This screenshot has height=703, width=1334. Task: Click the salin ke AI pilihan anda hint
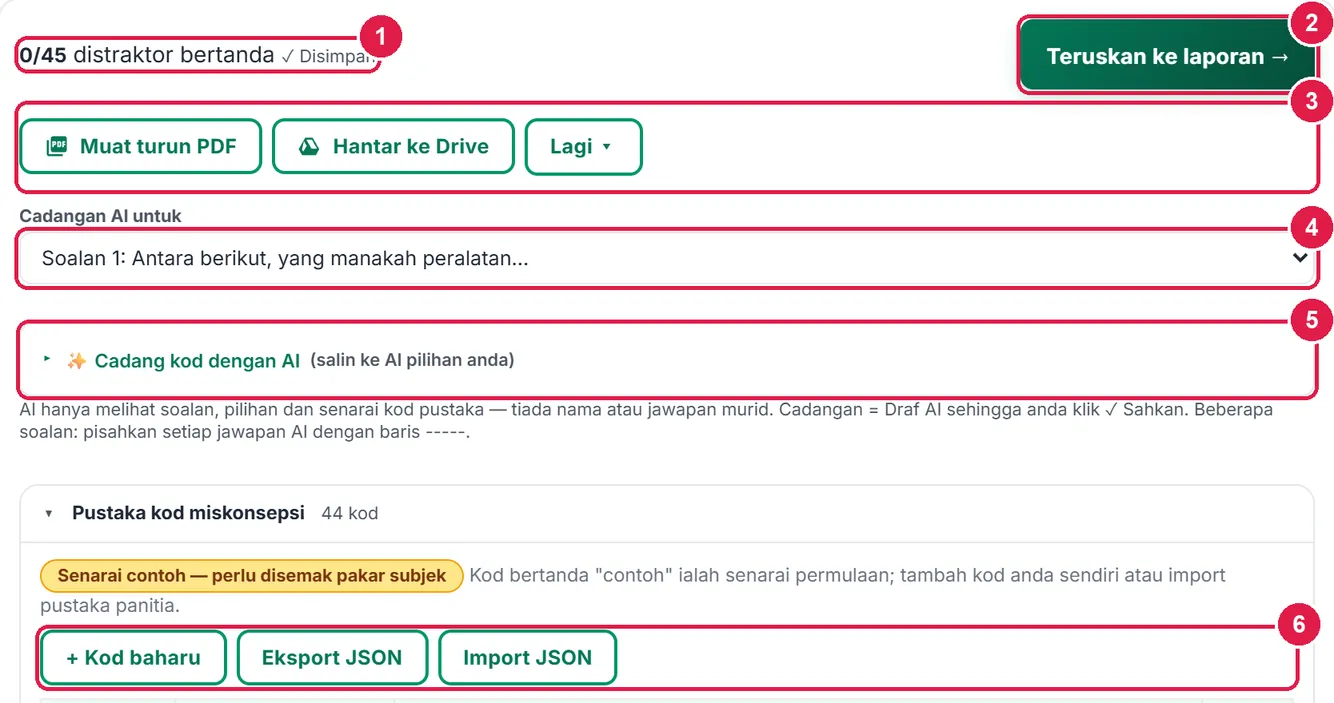pos(412,360)
